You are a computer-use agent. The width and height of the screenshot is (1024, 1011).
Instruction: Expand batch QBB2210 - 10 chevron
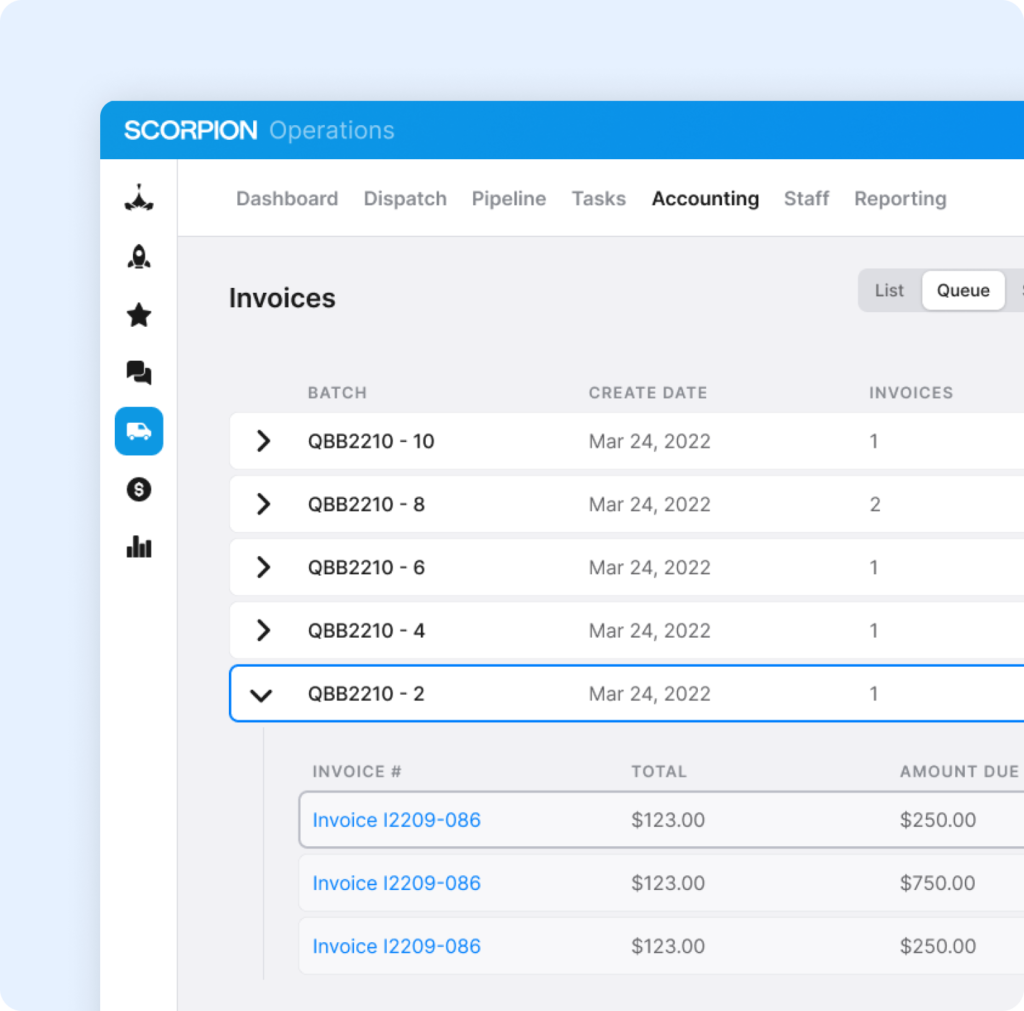pos(263,441)
